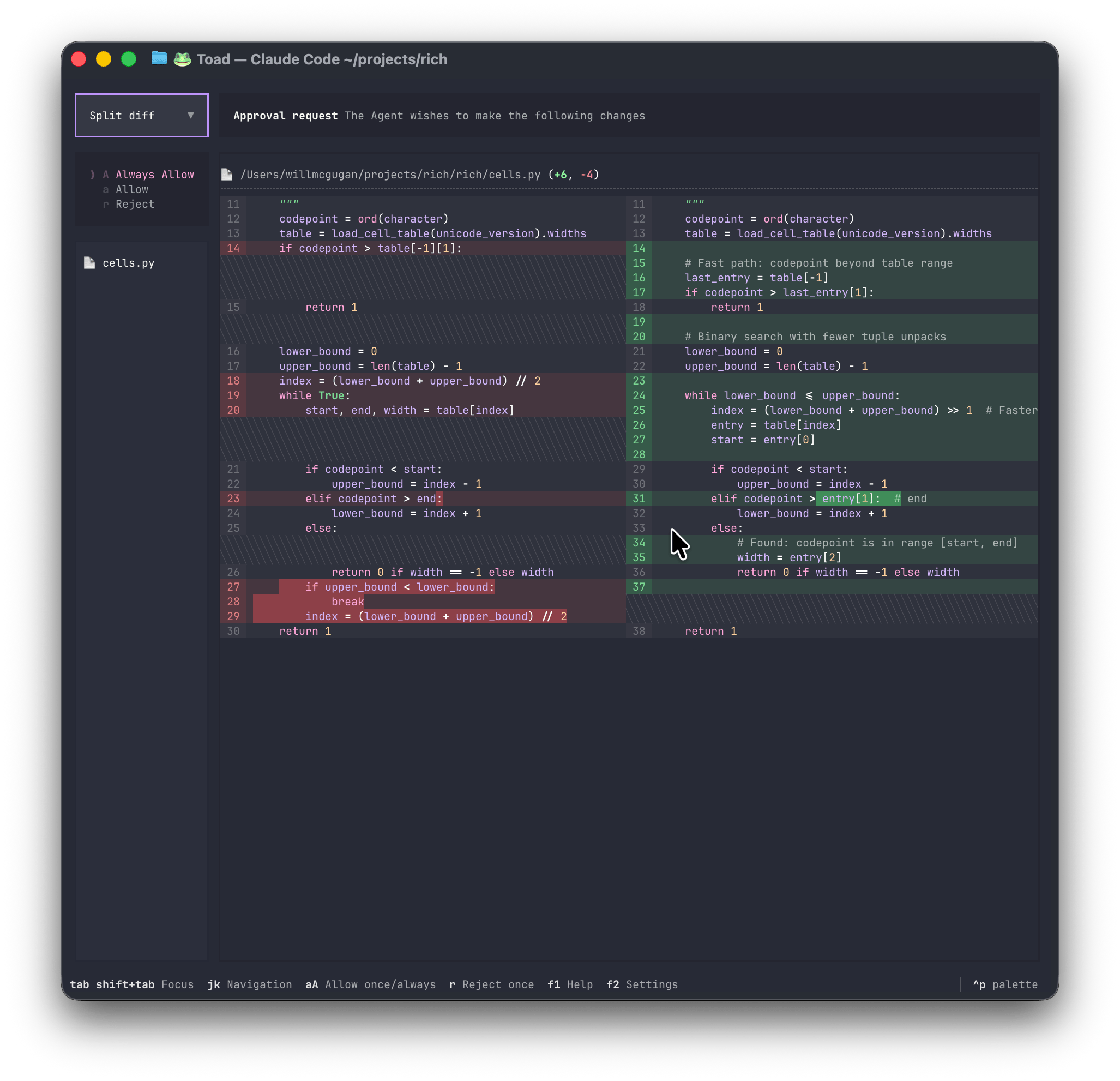The width and height of the screenshot is (1120, 1081).
Task: Click the Approval request header text
Action: (285, 116)
